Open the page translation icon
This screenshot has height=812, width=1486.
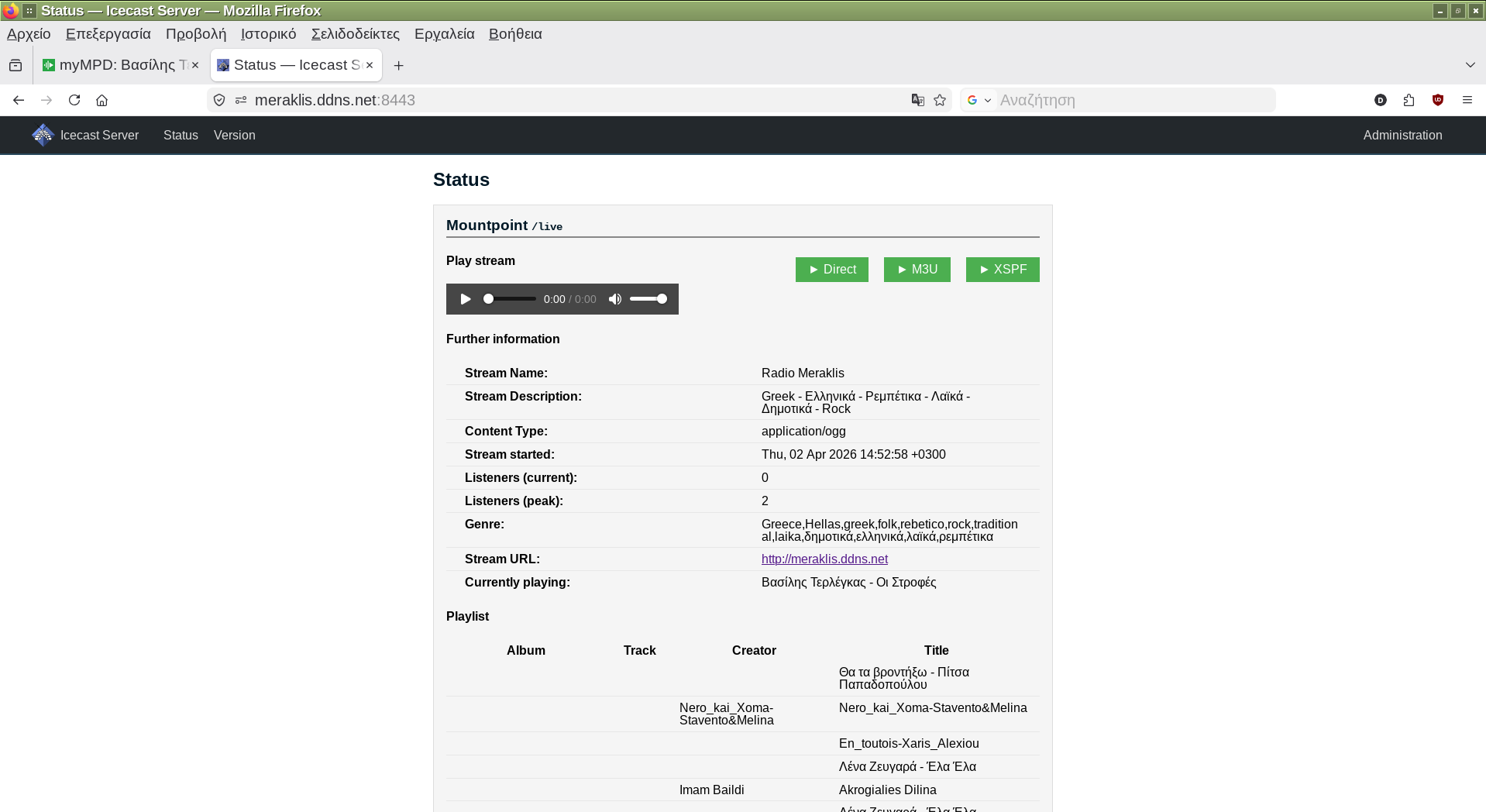(918, 100)
